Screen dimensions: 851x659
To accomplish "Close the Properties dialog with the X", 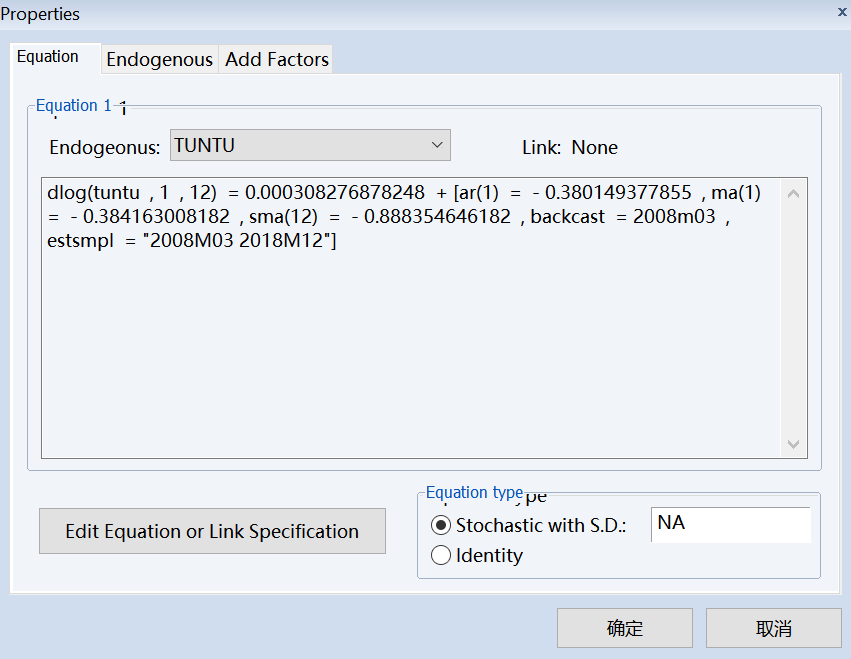I will click(x=841, y=11).
